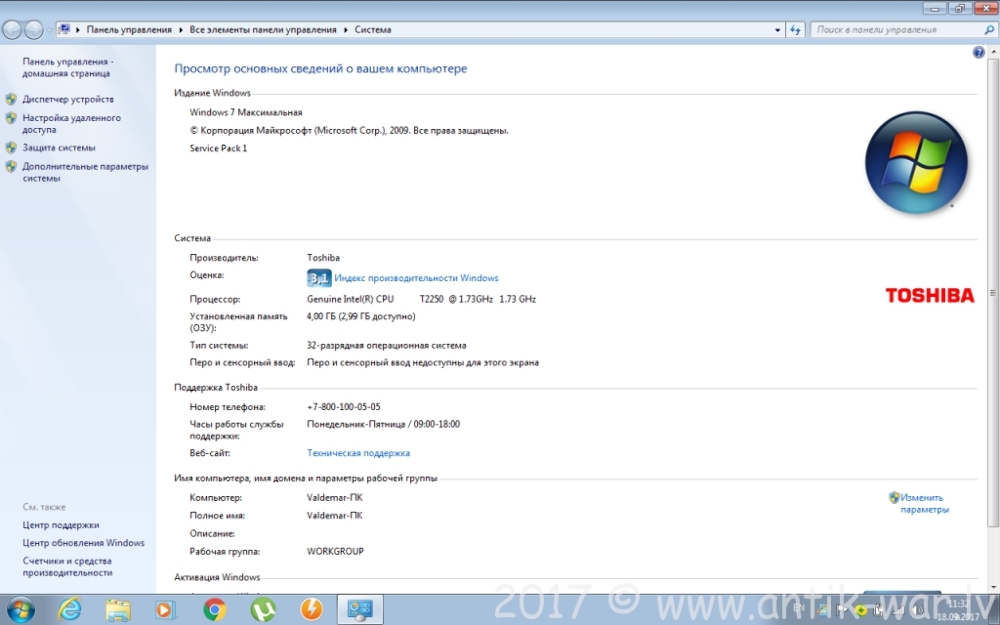Expand the breadcrumb arrow before 'Панель управления'
The height and width of the screenshot is (625, 1000).
point(78,30)
